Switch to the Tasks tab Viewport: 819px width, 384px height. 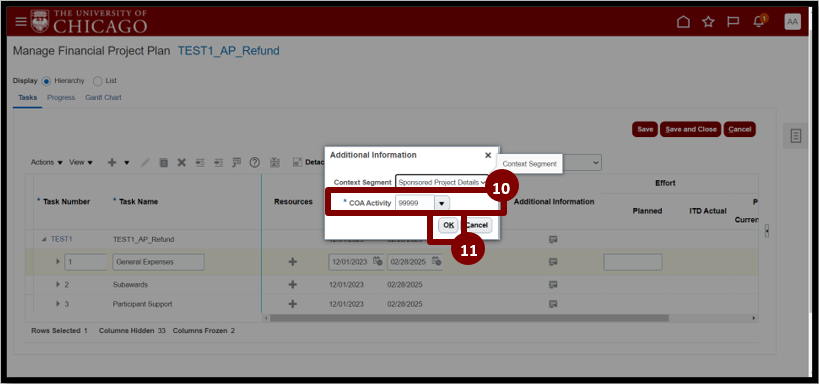click(x=27, y=98)
